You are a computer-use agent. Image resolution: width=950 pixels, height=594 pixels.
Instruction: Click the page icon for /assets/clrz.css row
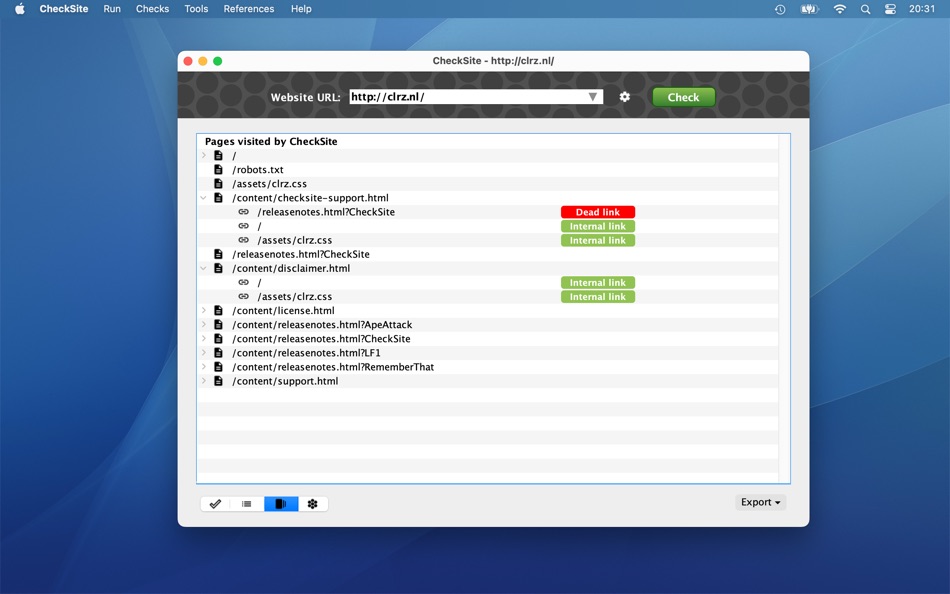point(218,184)
